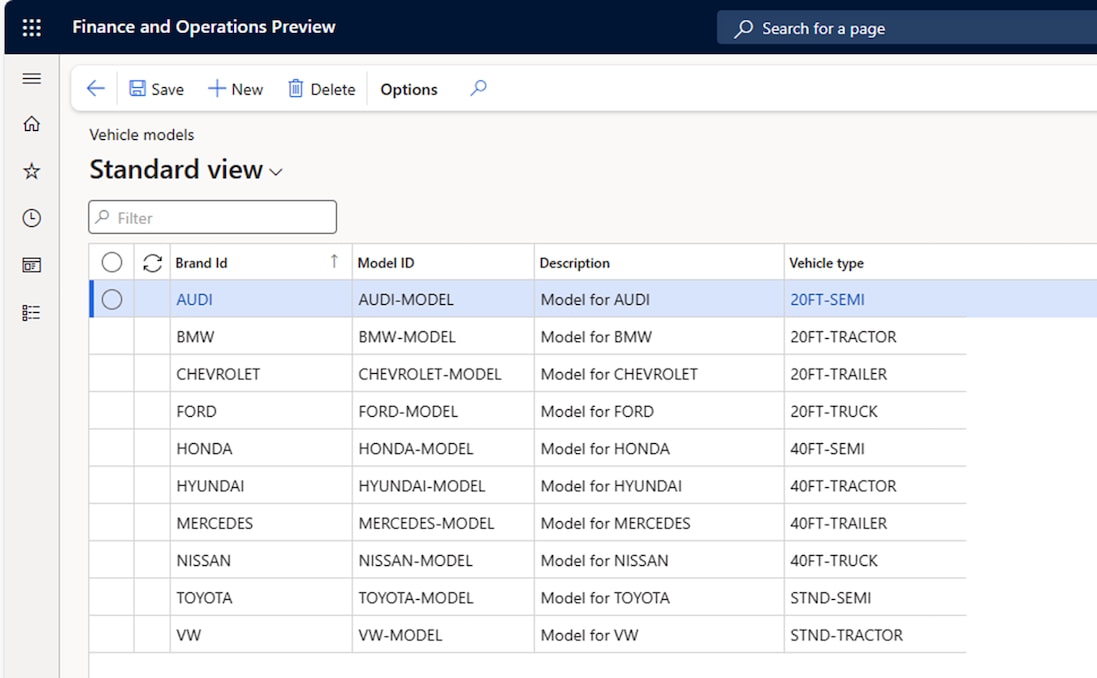Click the New button
Viewport: 1097px width, 678px height.
(235, 89)
